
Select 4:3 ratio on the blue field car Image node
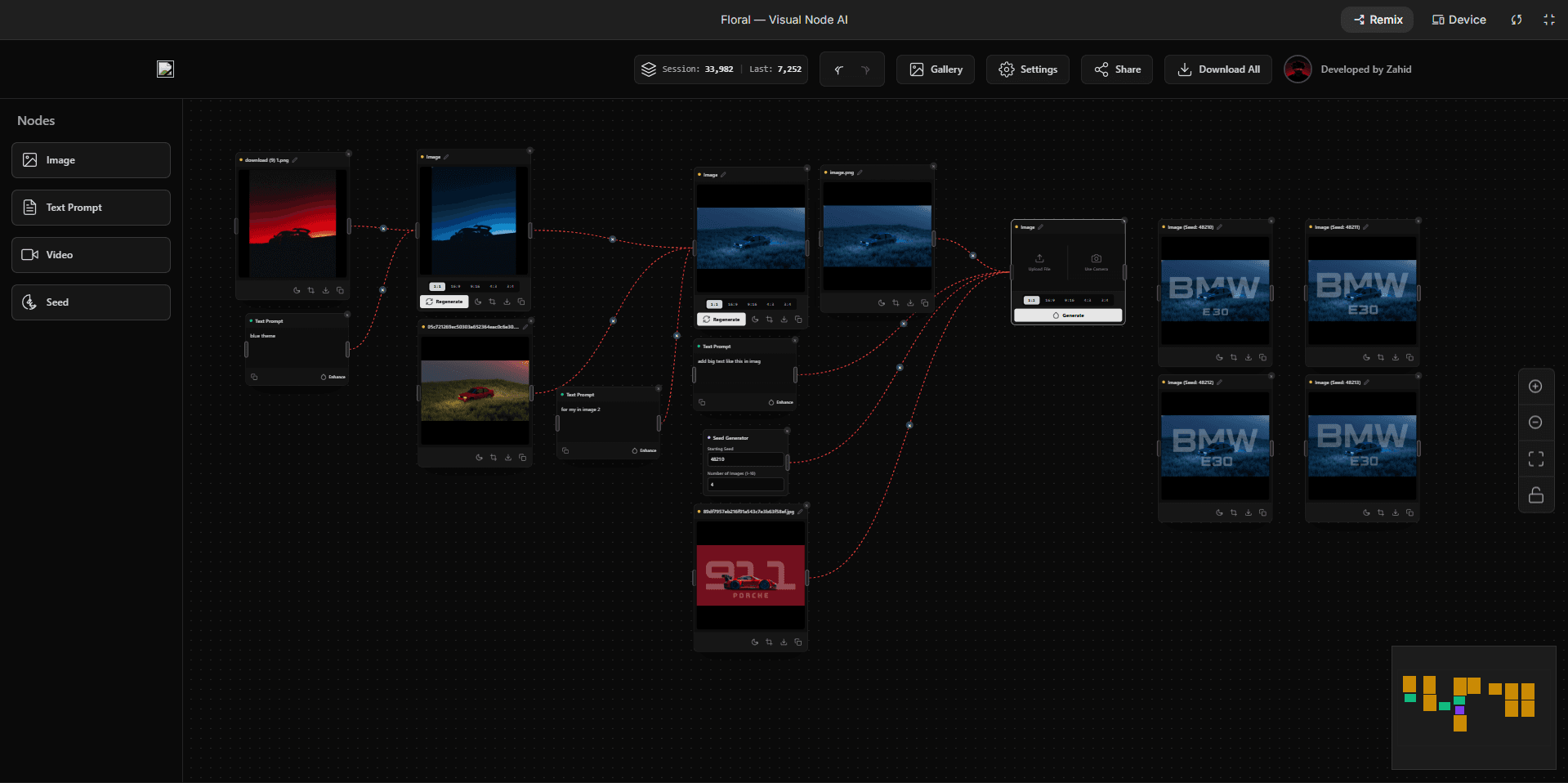771,304
